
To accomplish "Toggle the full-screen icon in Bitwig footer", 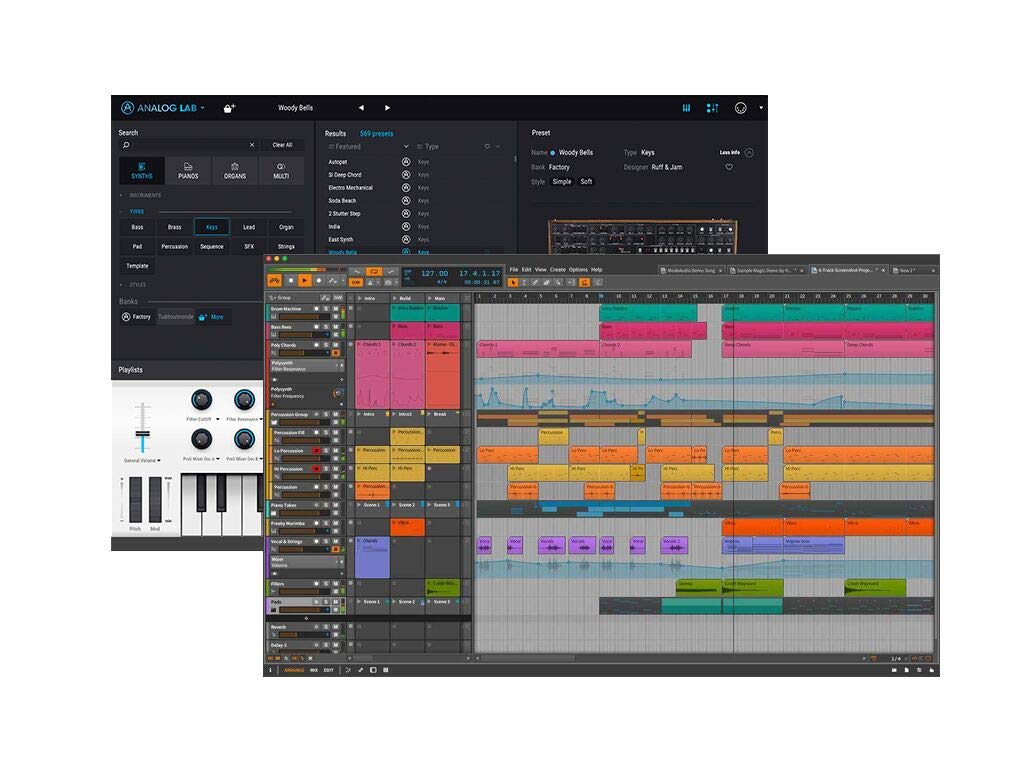I will click(374, 670).
